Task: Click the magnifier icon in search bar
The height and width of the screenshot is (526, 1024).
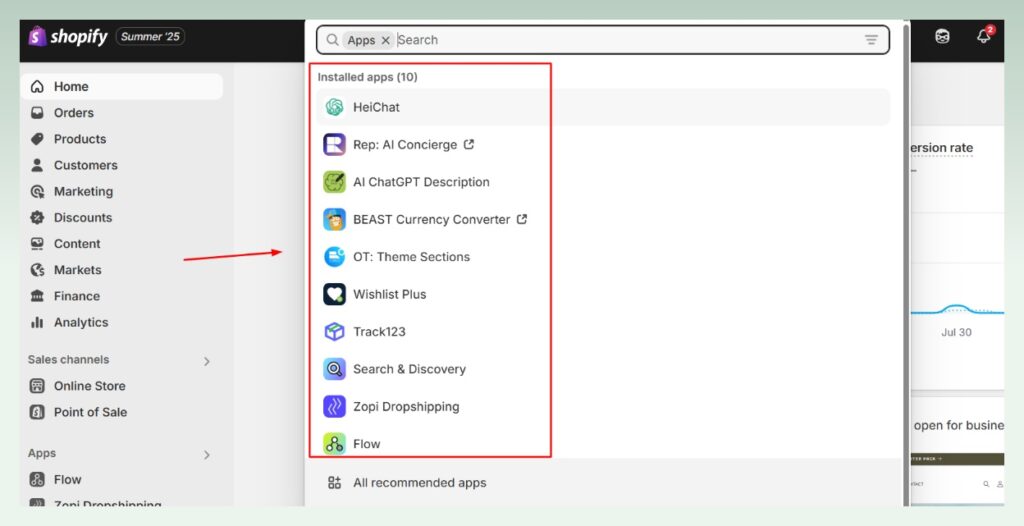Action: pyautogui.click(x=332, y=40)
